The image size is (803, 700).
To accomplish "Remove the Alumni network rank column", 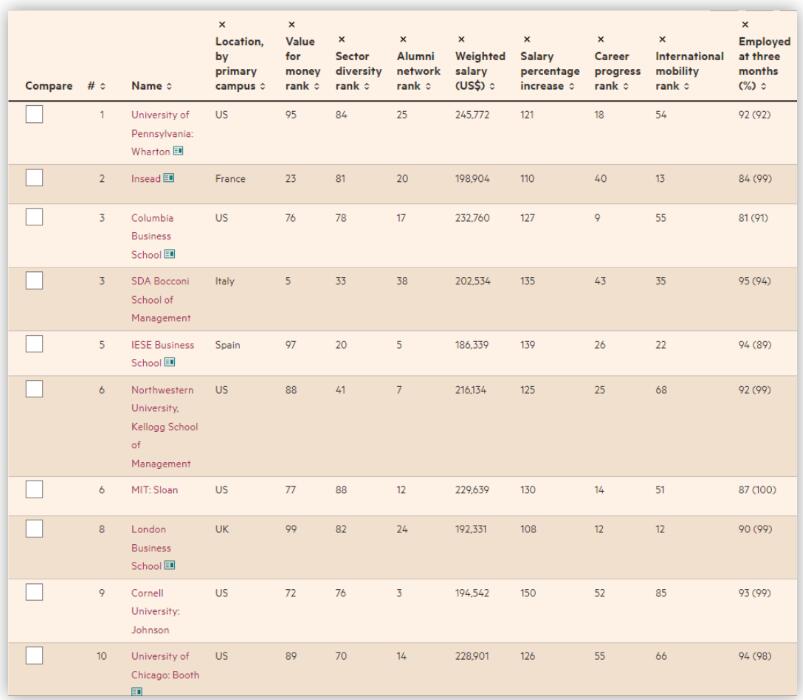I will coord(403,39).
